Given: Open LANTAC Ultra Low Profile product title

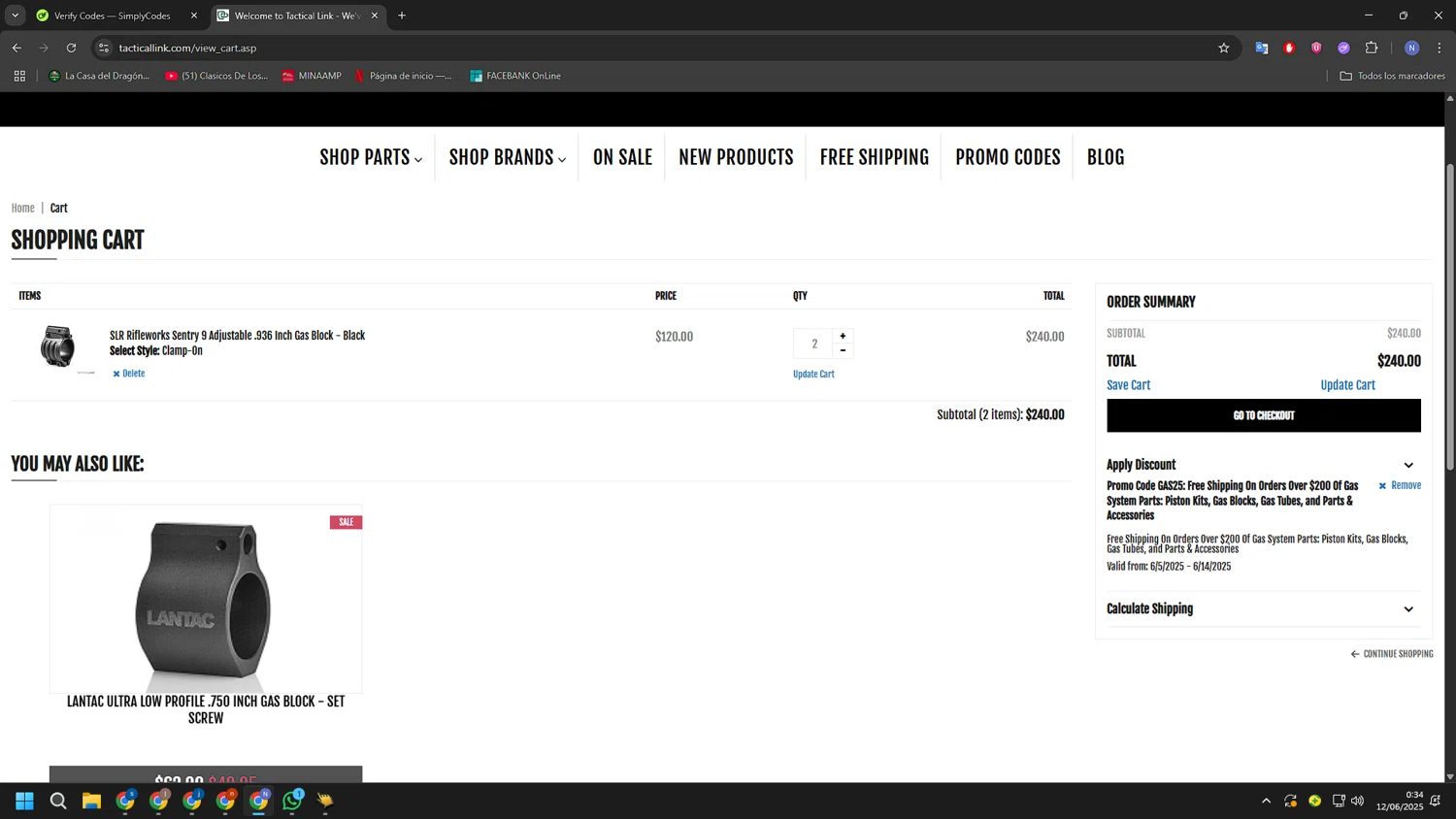Looking at the screenshot, I should click(206, 709).
